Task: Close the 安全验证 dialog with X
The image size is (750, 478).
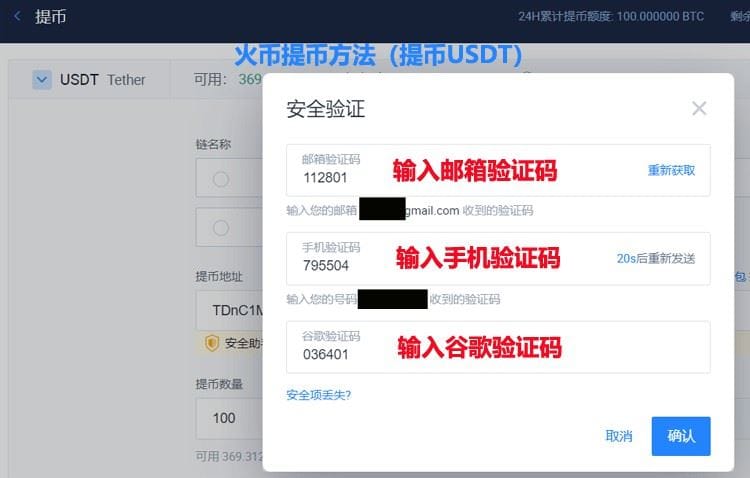Action: click(x=699, y=109)
